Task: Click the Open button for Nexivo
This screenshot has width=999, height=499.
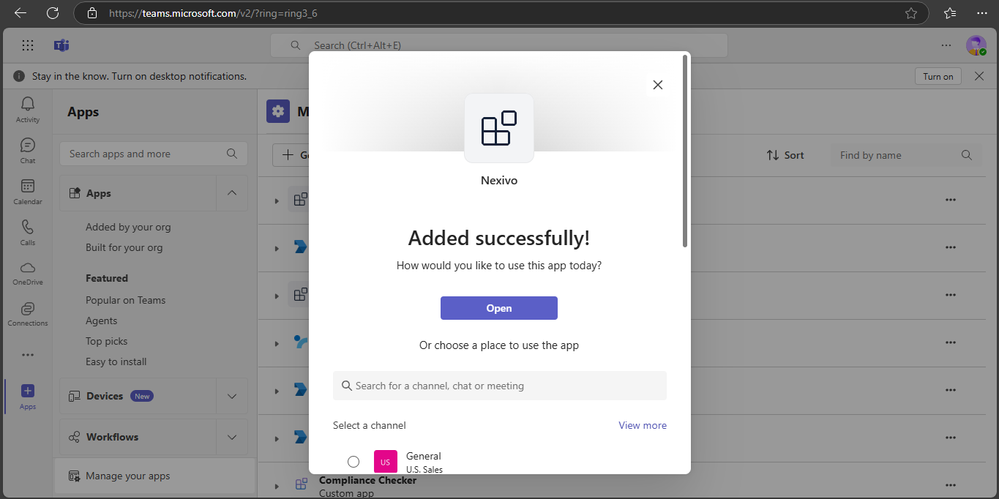Action: tap(499, 308)
